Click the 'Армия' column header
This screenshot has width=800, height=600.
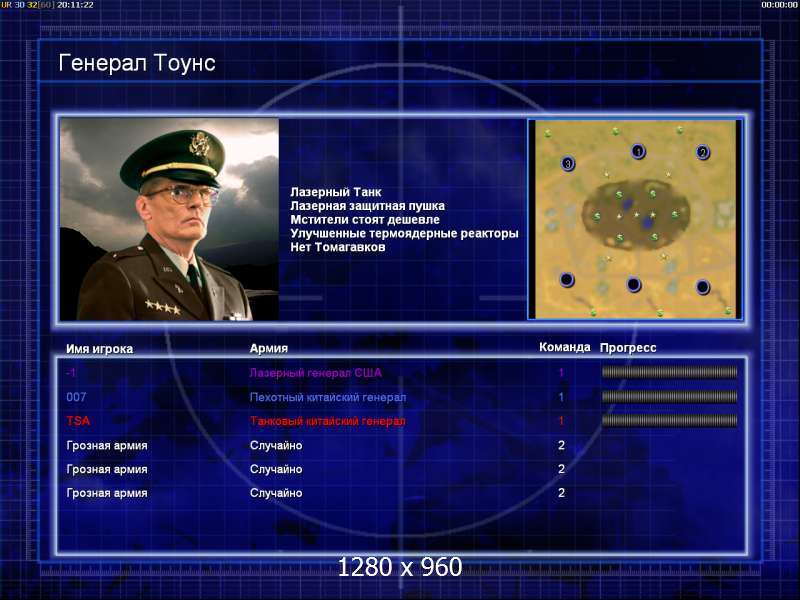[268, 348]
